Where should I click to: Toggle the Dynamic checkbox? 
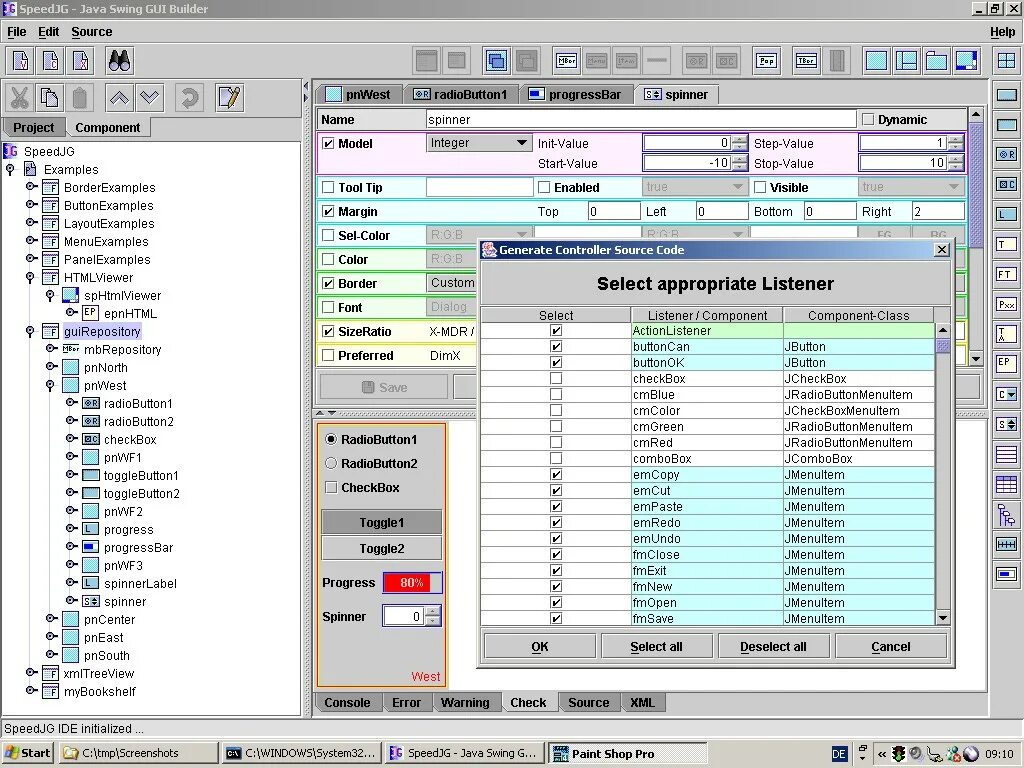[868, 120]
